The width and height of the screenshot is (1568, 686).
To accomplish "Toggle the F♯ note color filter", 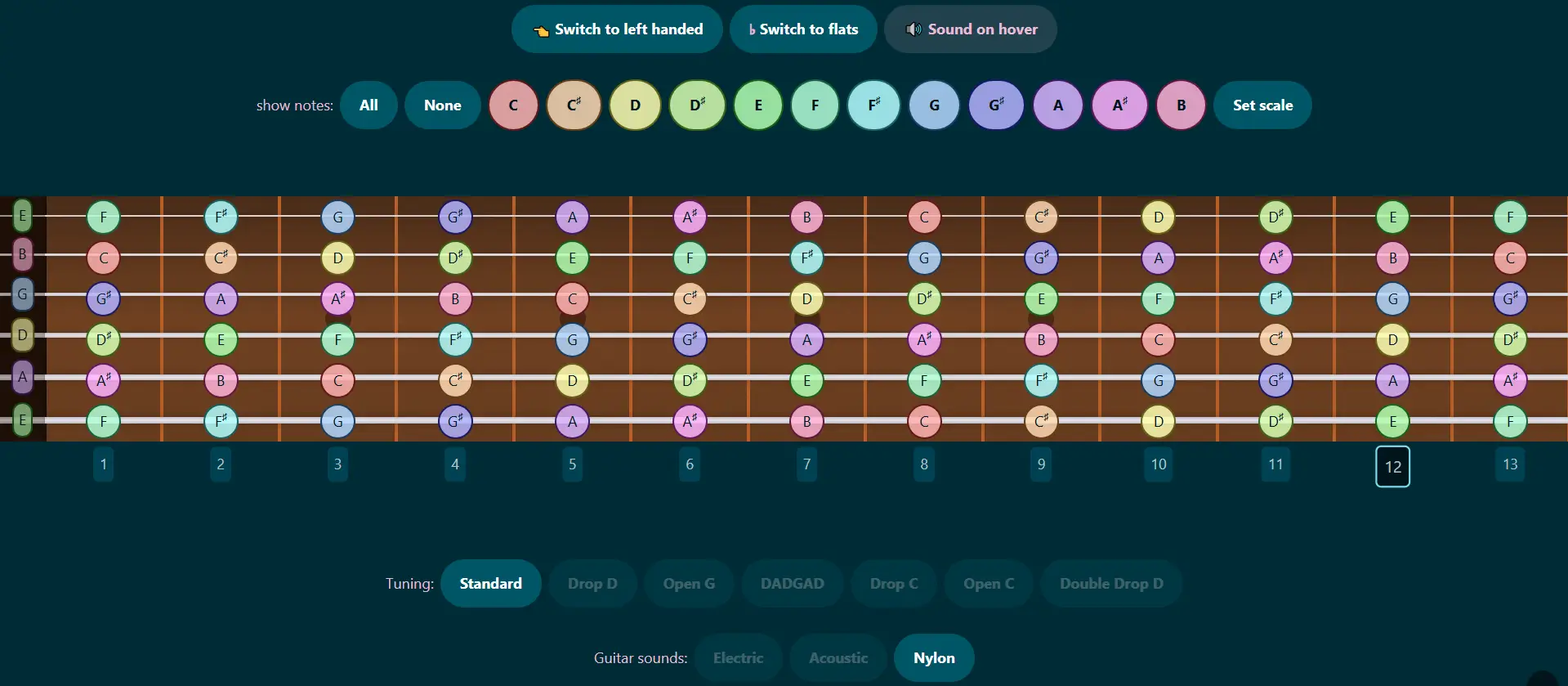I will (x=873, y=105).
